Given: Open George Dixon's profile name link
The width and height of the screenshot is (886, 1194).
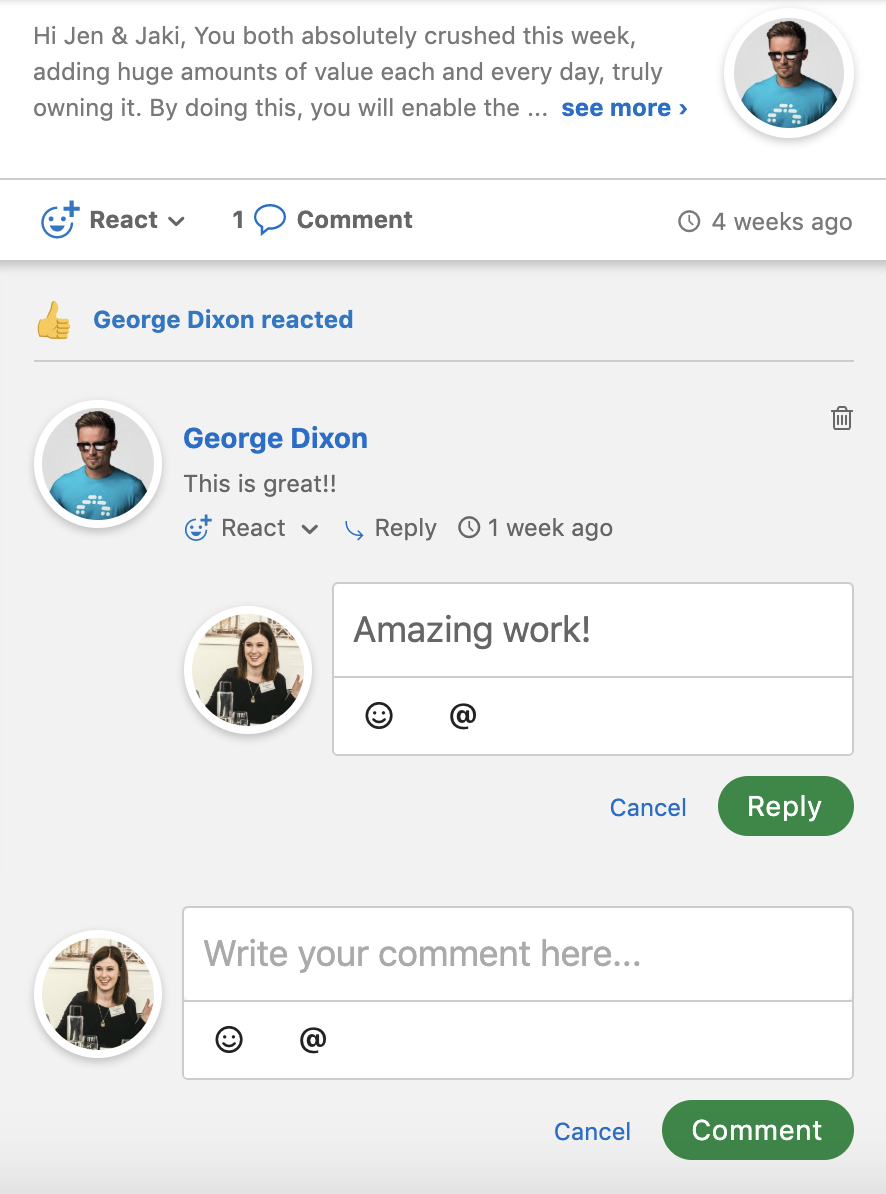Looking at the screenshot, I should (276, 439).
